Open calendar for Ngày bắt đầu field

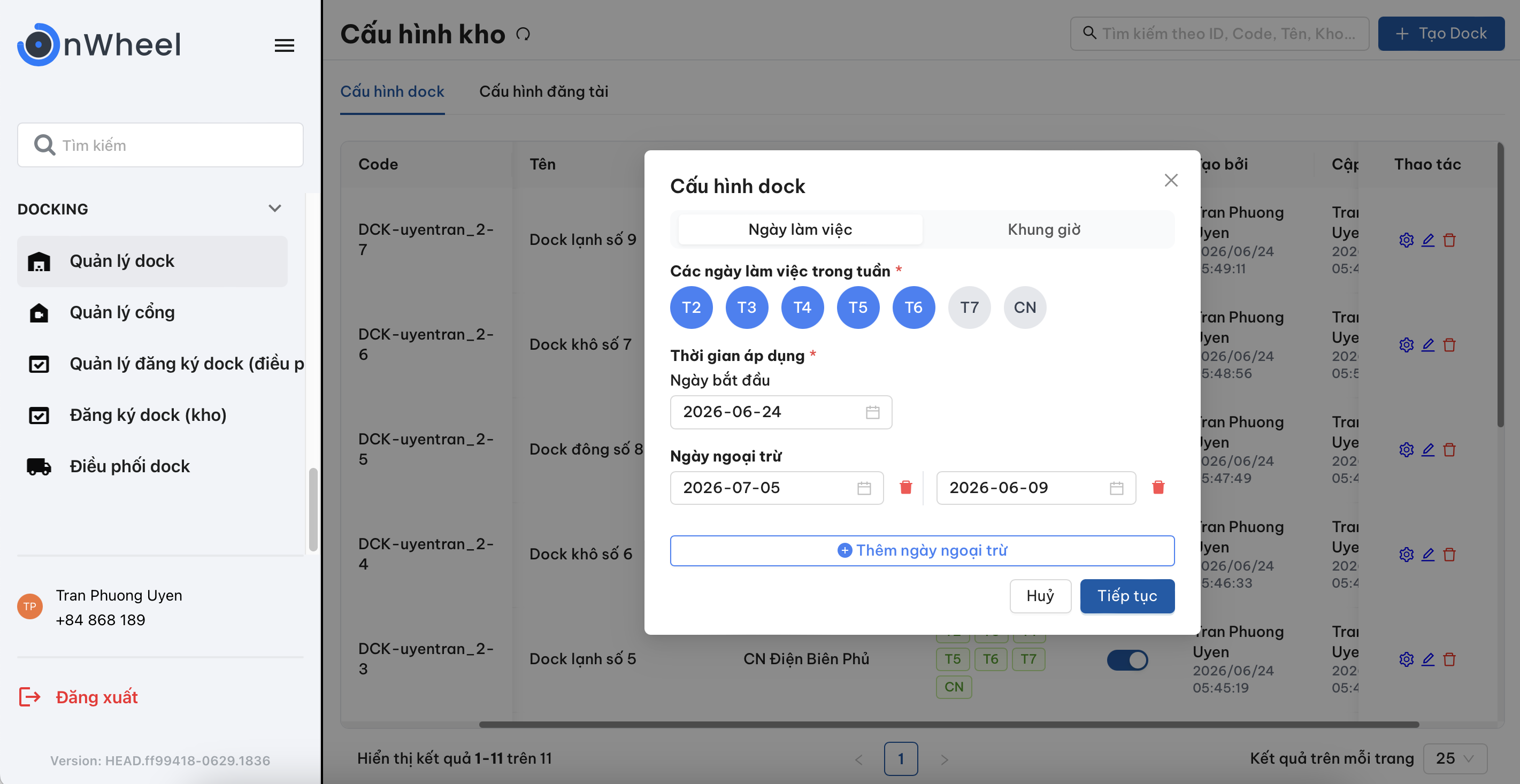click(873, 412)
